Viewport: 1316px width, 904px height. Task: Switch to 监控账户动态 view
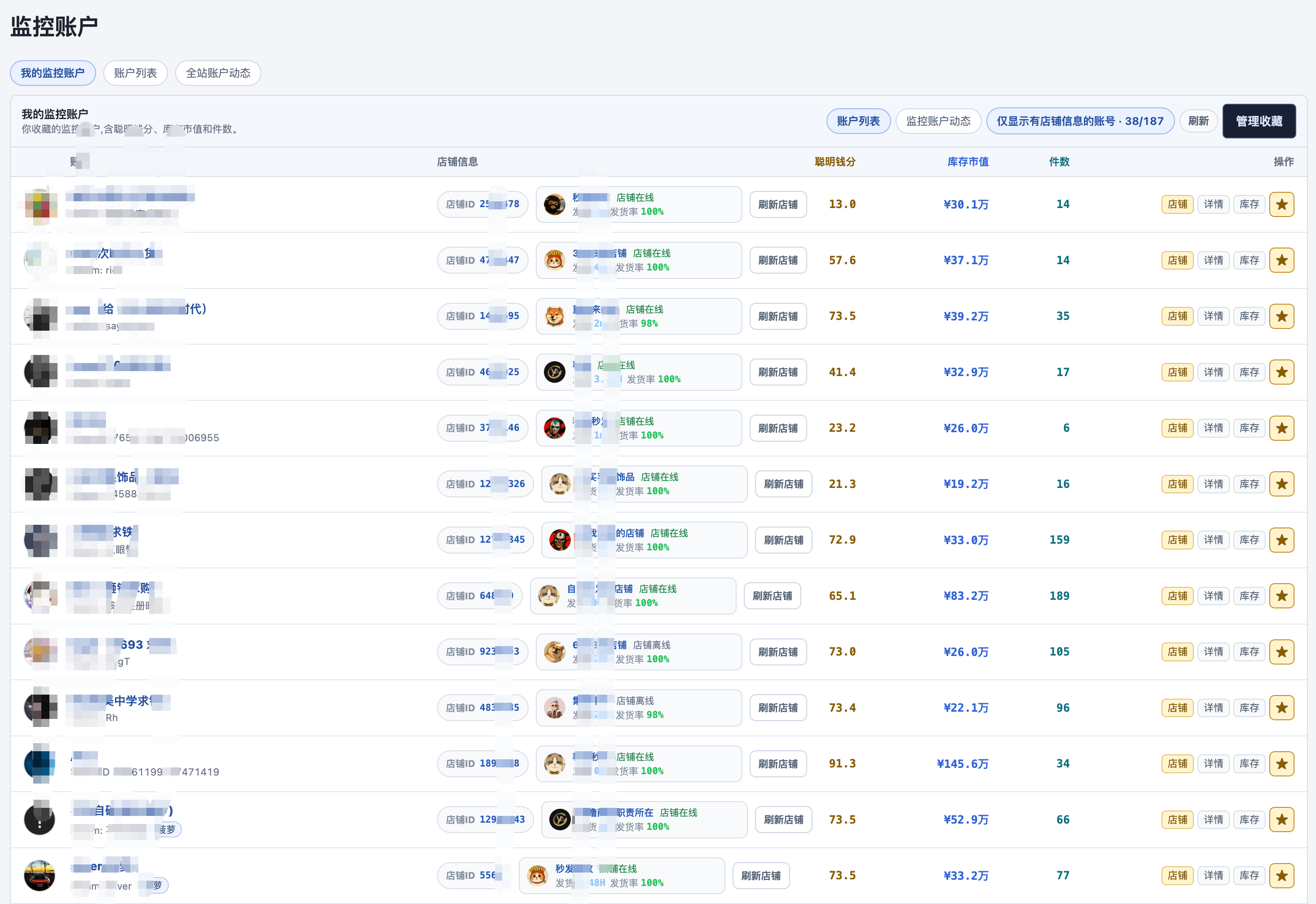[x=938, y=121]
